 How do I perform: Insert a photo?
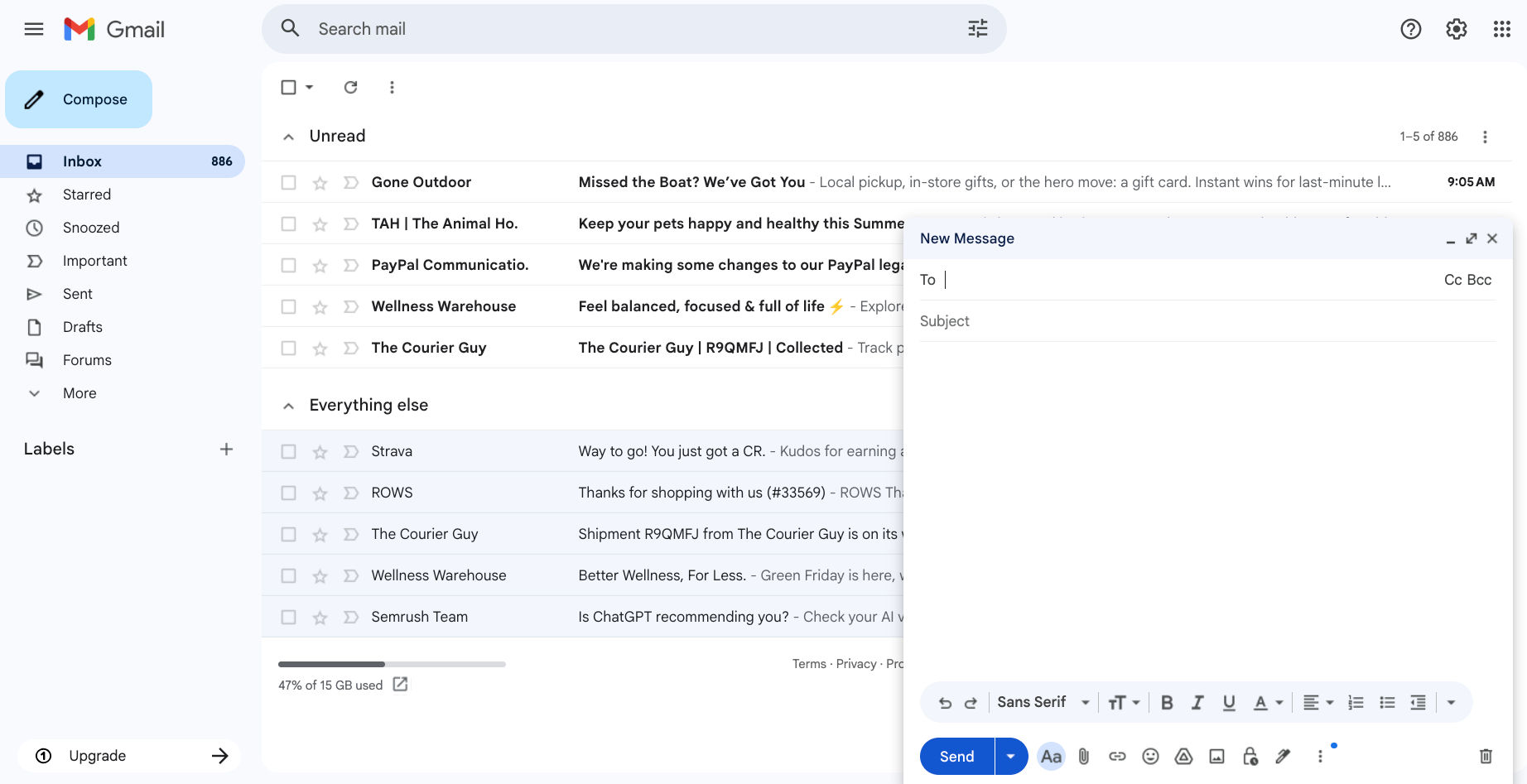[1216, 756]
